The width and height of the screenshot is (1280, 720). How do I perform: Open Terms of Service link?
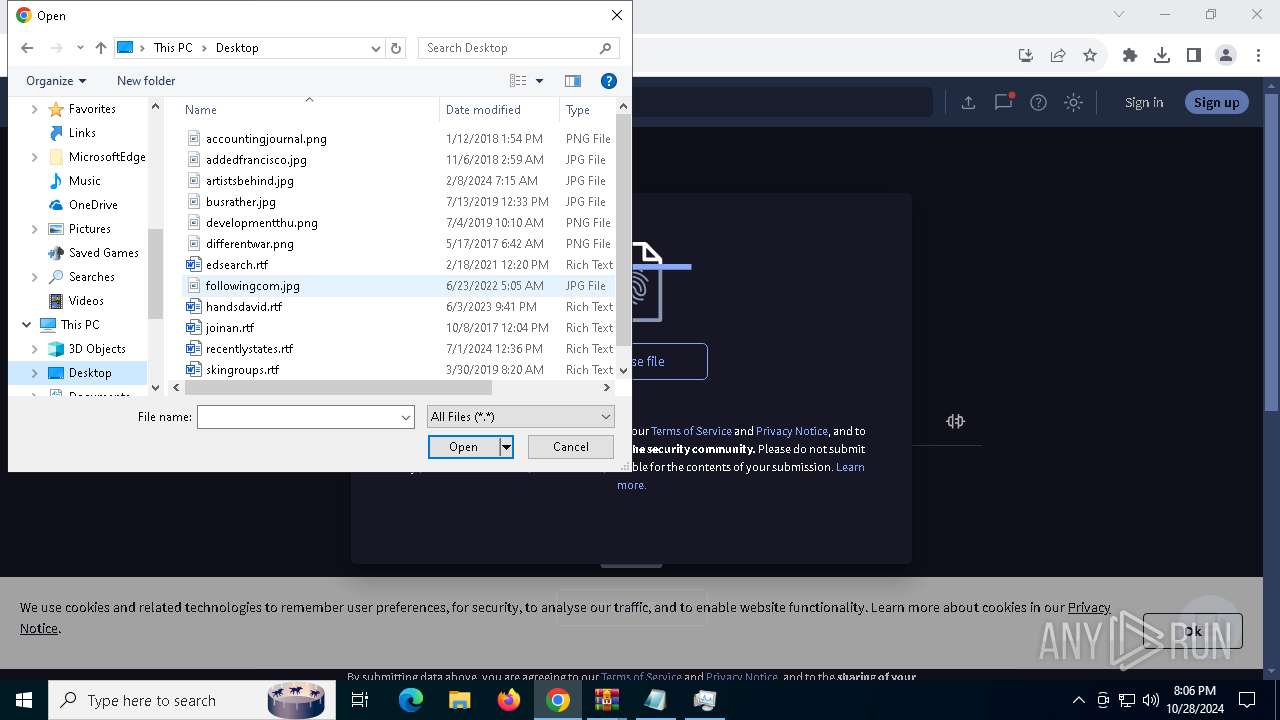tap(691, 431)
